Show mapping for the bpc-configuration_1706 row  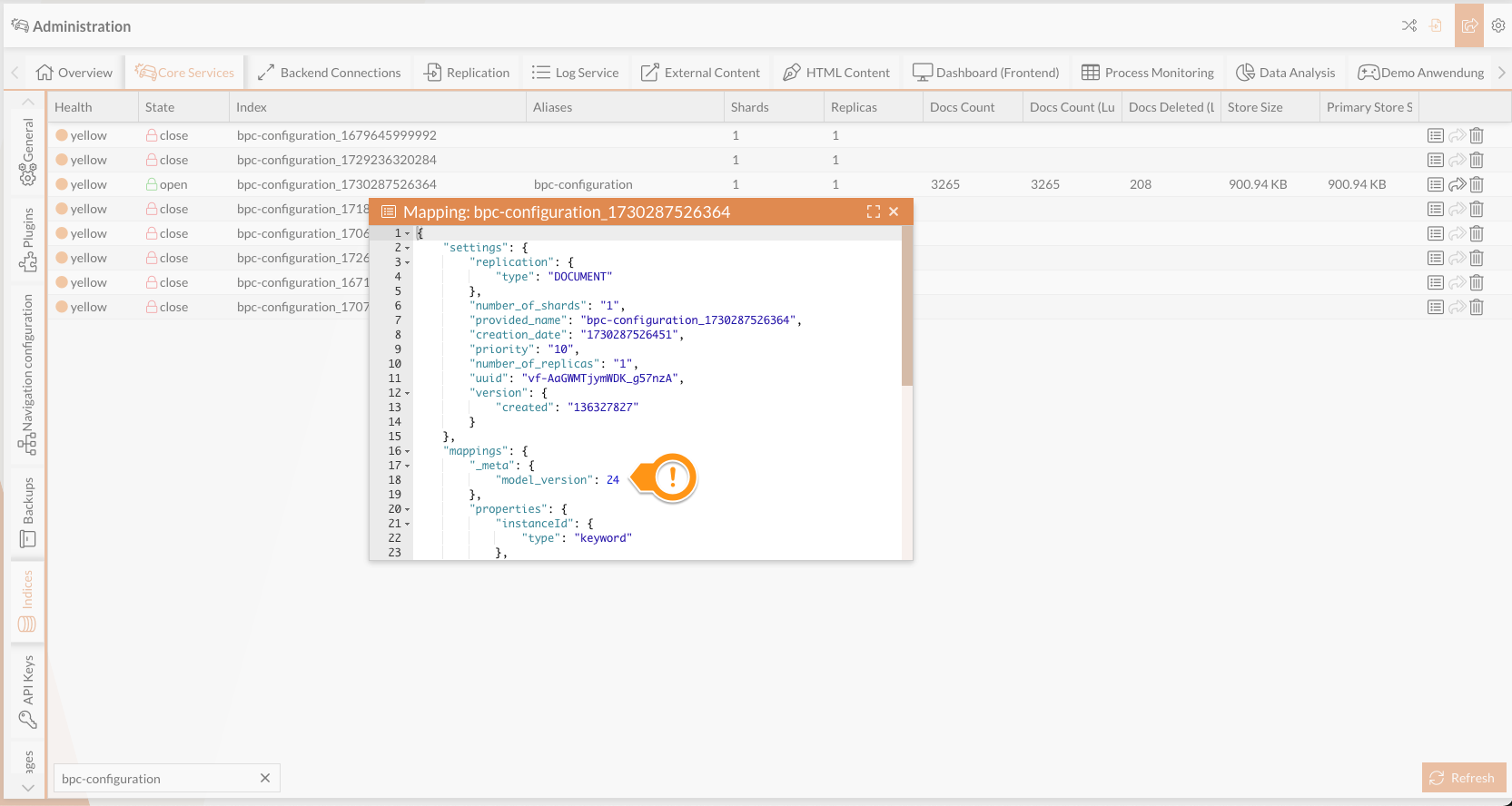point(1436,233)
